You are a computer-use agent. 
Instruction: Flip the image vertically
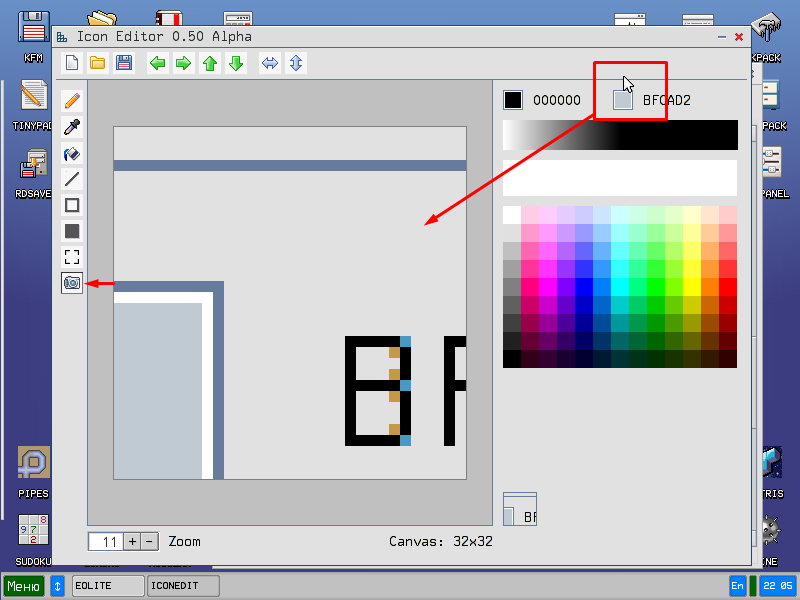click(x=294, y=63)
